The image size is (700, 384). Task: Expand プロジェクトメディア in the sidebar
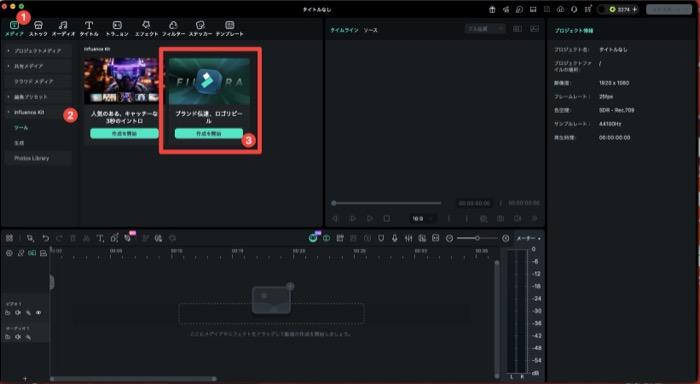(x=38, y=51)
